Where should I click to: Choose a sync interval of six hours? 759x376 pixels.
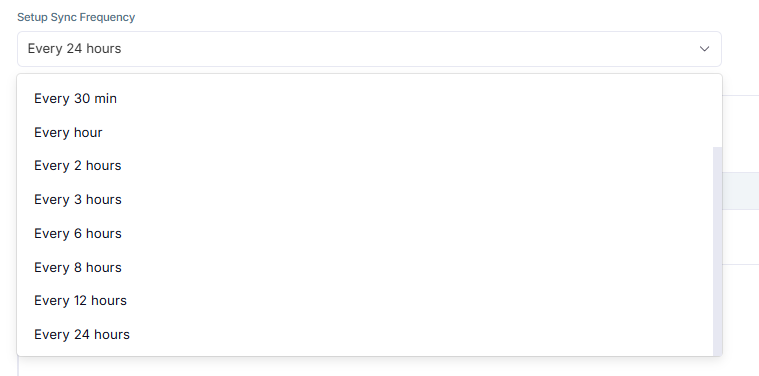tap(365, 233)
